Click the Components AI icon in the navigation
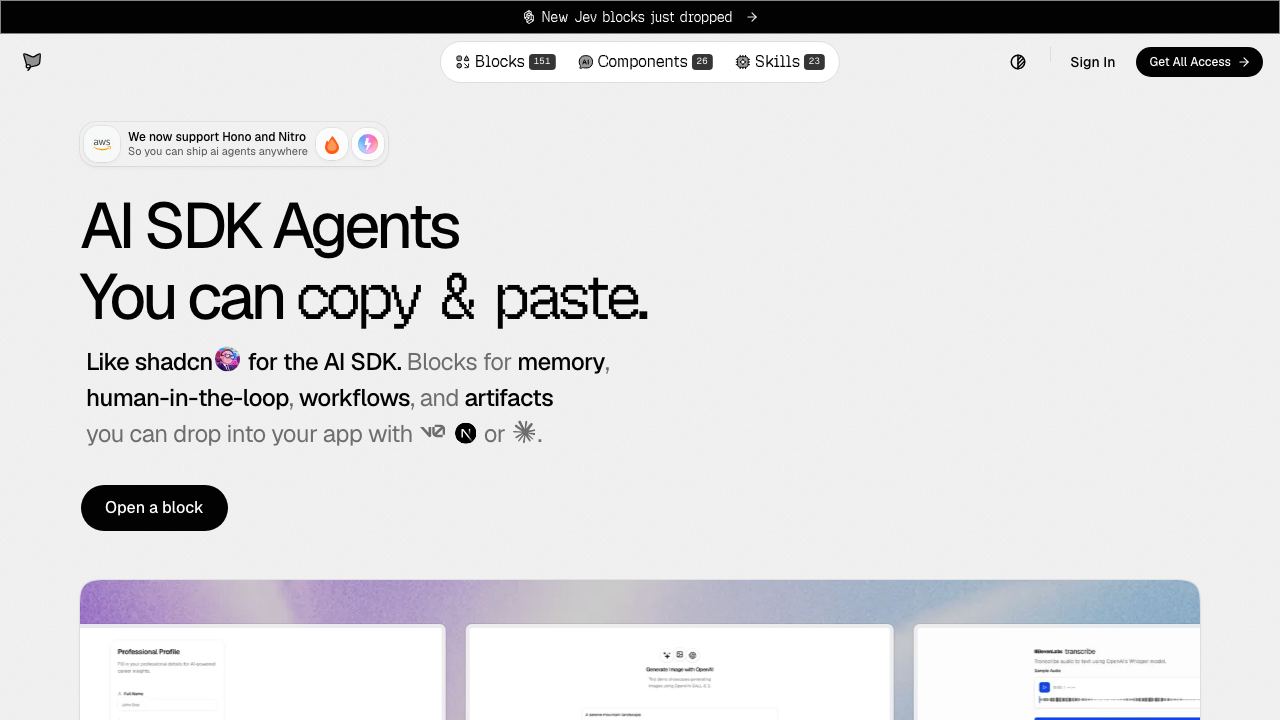Image resolution: width=1280 pixels, height=720 pixels. click(x=586, y=62)
